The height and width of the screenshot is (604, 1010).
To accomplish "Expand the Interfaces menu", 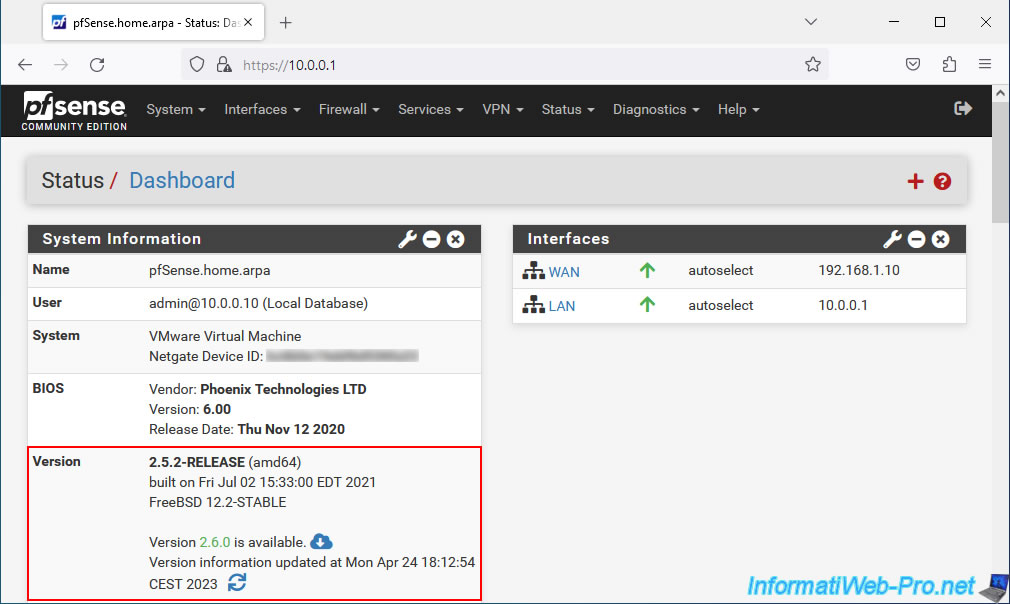I will [x=262, y=110].
